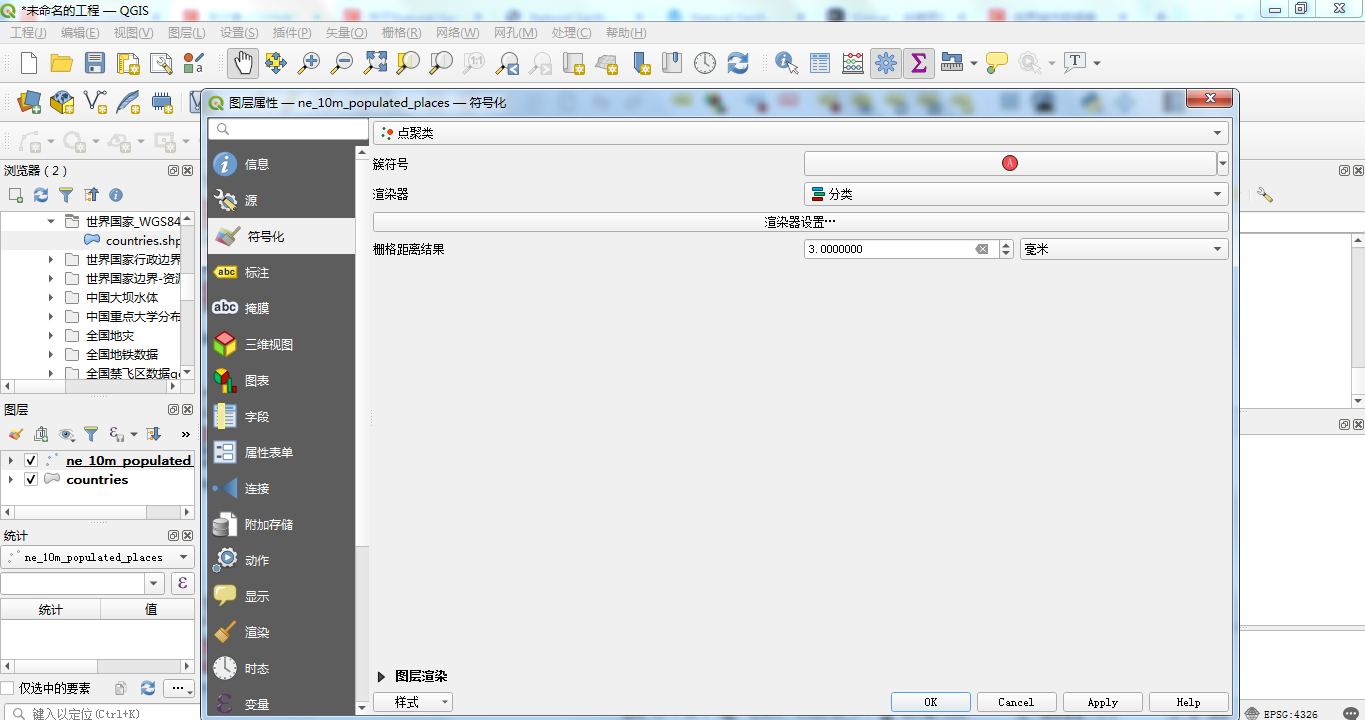Refresh statistics in the Statistics panel
This screenshot has width=1365, height=720.
point(148,688)
